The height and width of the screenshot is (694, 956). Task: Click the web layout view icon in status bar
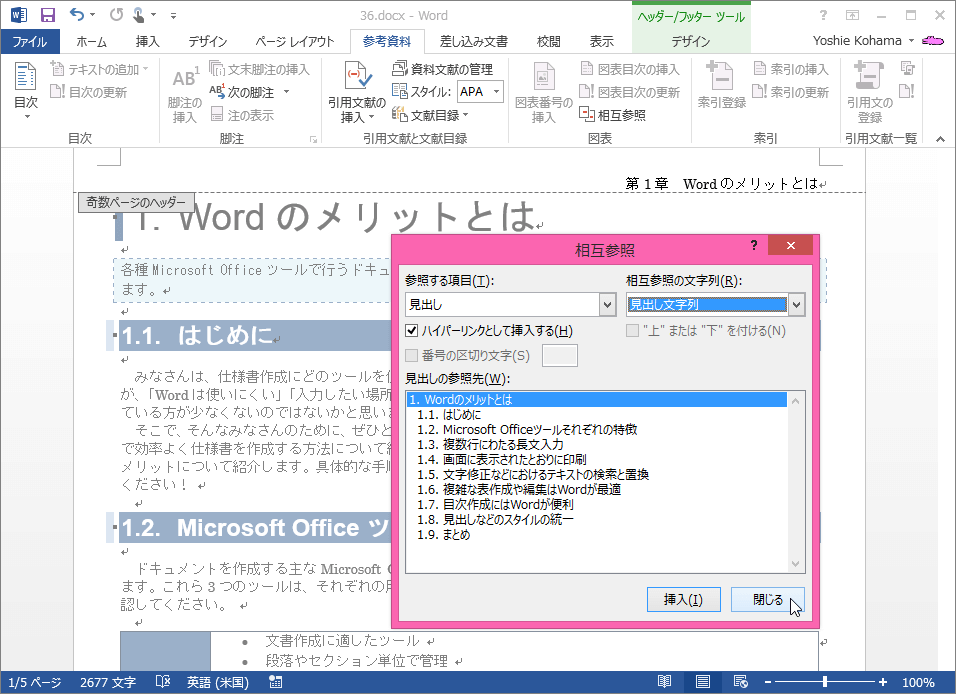point(741,682)
